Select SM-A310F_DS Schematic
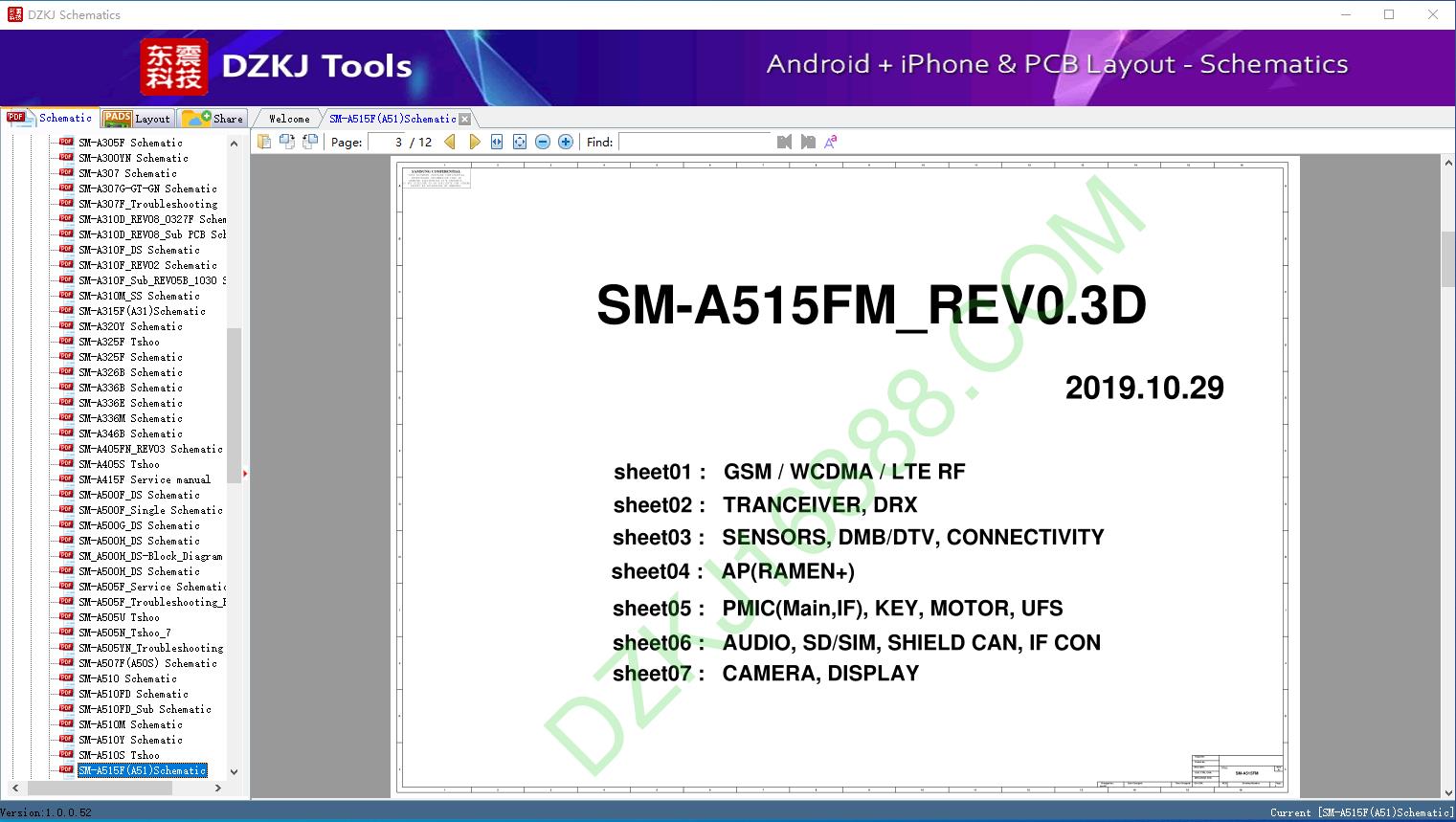 coord(139,250)
